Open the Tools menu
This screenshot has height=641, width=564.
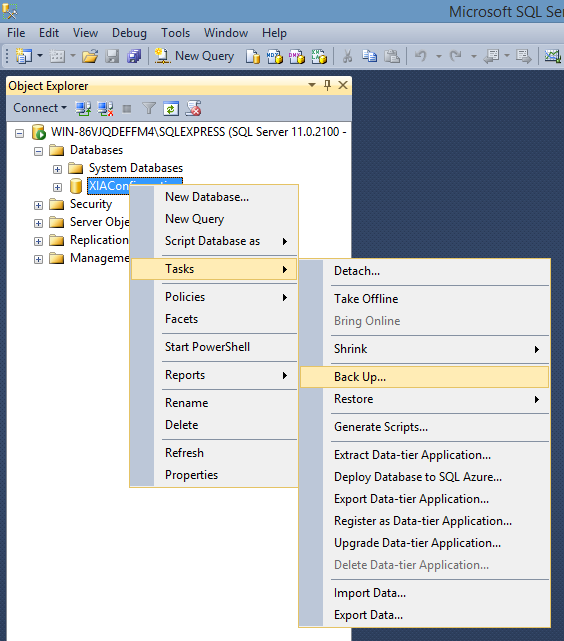click(175, 33)
